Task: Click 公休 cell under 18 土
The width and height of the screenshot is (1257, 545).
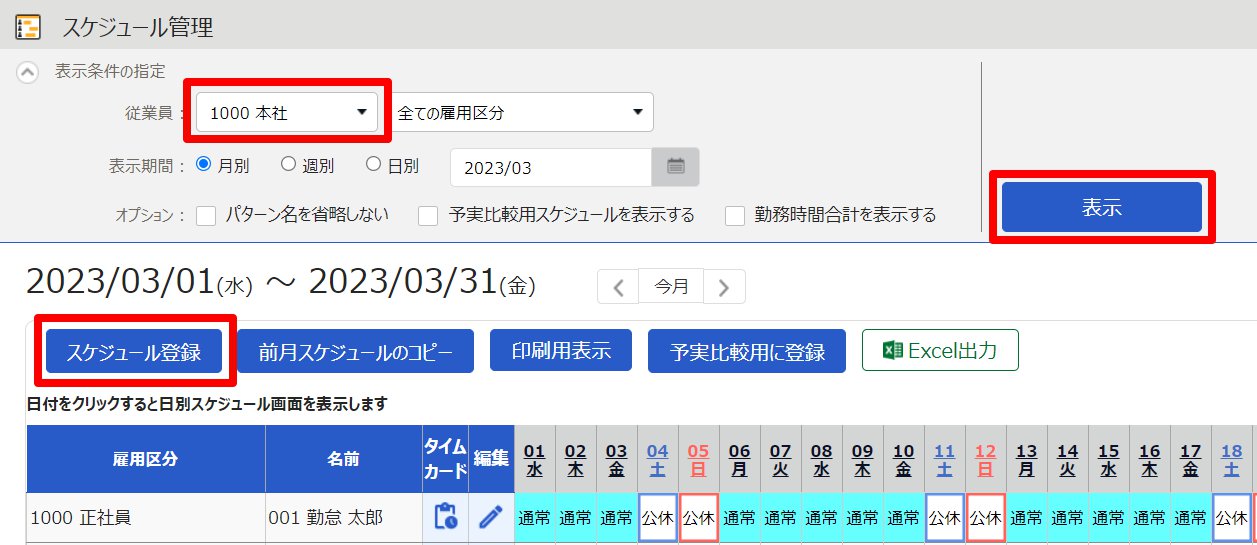Action: [1232, 518]
